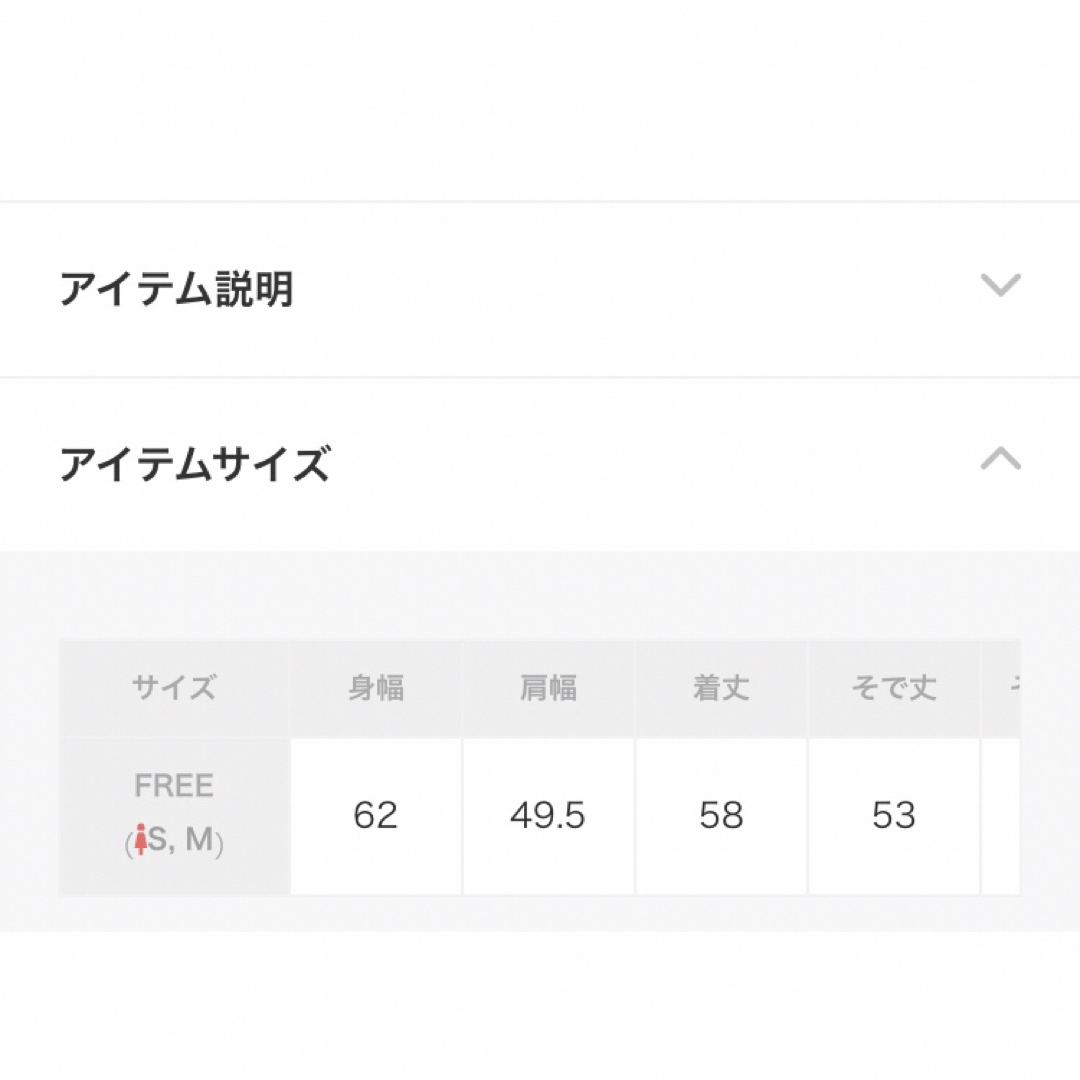Select the アイテムサイズ heading text
Viewport: 1080px width, 1080px height.
pyautogui.click(x=195, y=463)
